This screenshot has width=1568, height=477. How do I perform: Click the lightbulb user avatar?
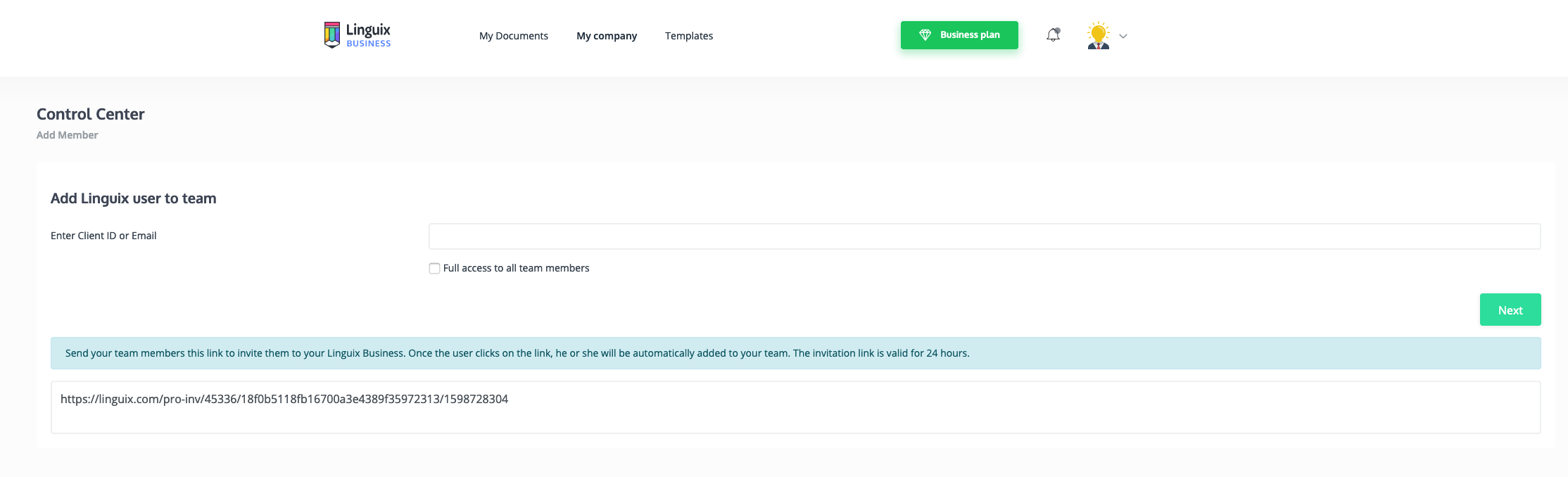[1098, 35]
